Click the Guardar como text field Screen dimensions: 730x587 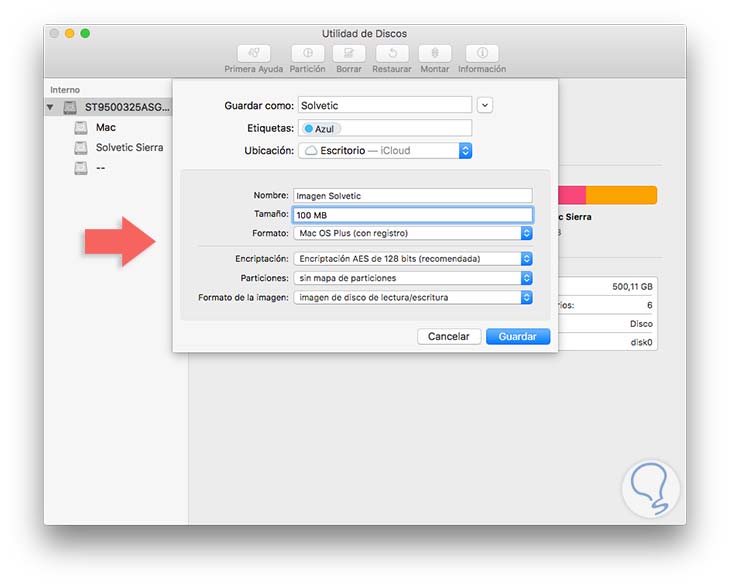click(x=385, y=105)
